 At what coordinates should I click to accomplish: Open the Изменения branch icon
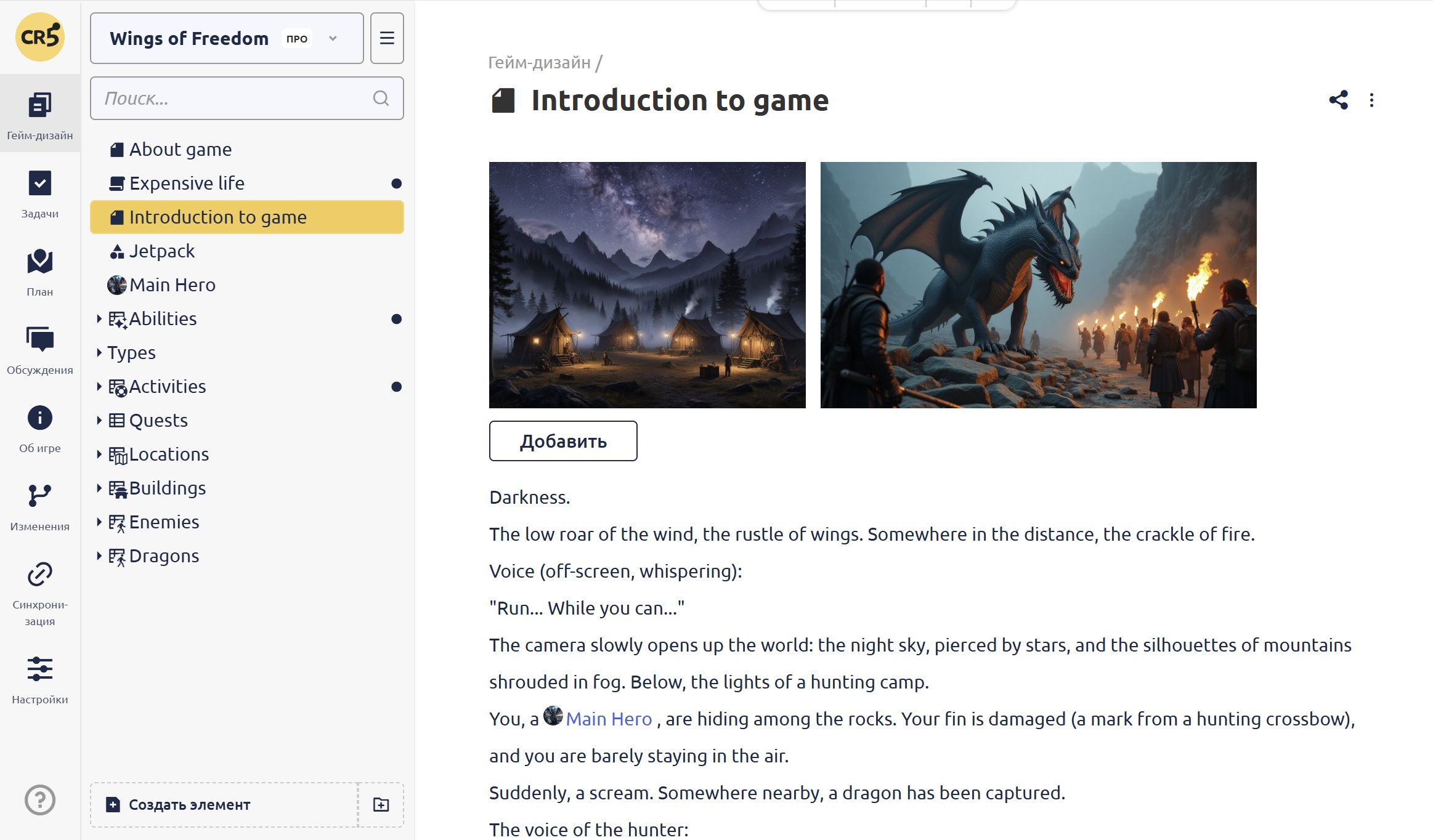point(39,496)
